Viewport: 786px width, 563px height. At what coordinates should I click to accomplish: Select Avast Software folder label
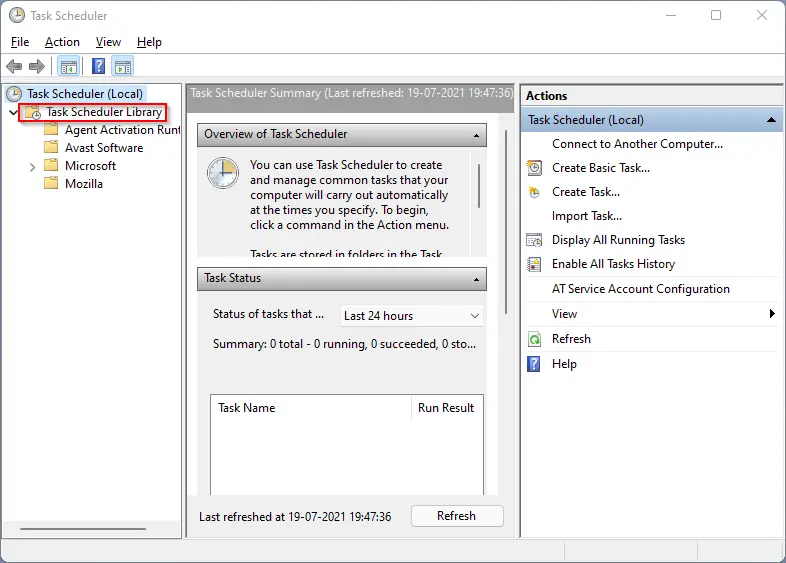(x=104, y=148)
